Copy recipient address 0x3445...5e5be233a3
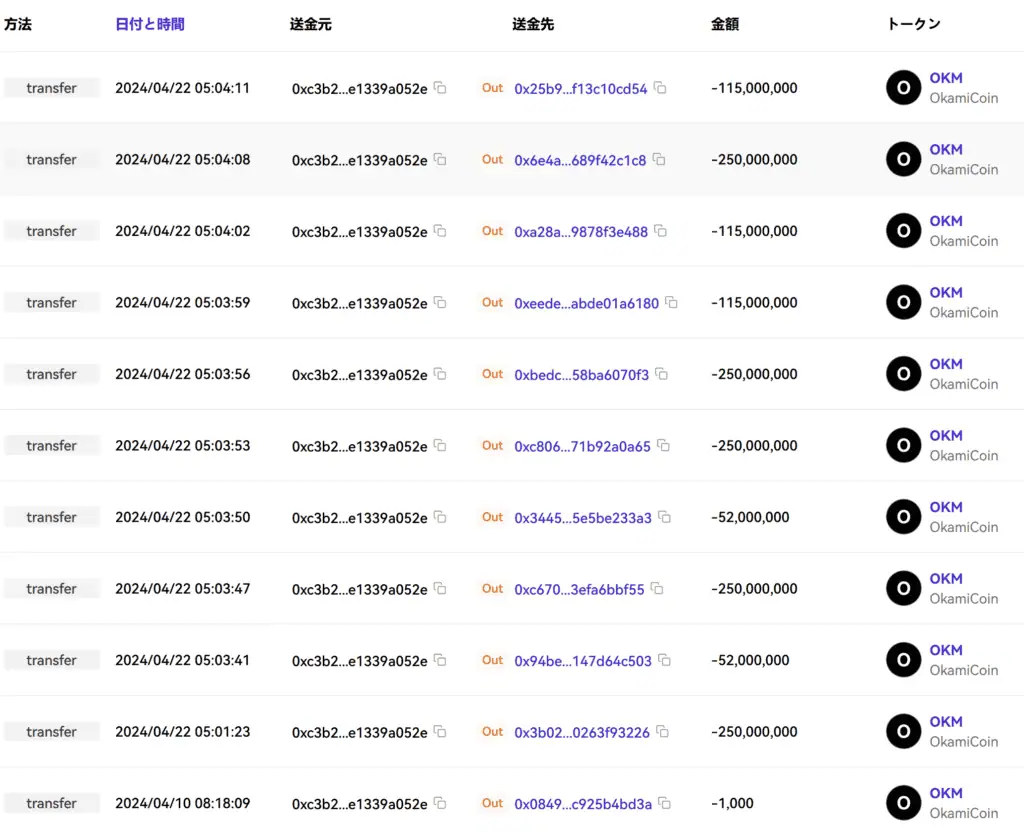 click(664, 517)
